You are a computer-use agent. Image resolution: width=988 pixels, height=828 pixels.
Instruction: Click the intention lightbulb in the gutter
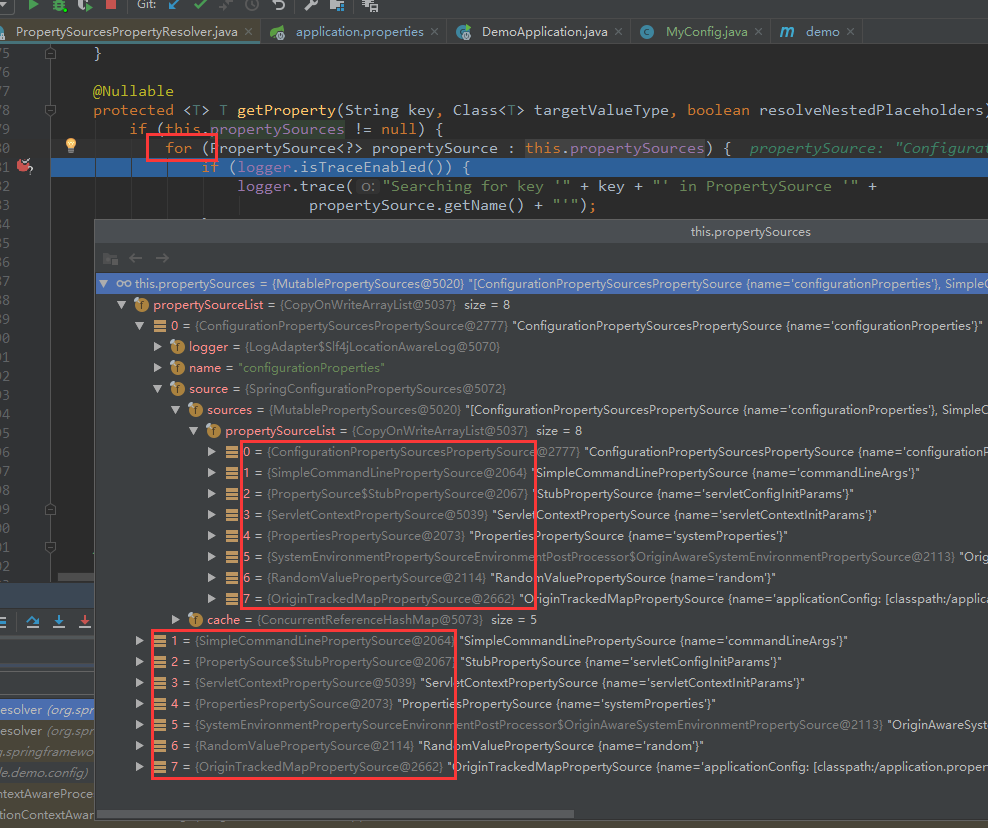[x=71, y=146]
